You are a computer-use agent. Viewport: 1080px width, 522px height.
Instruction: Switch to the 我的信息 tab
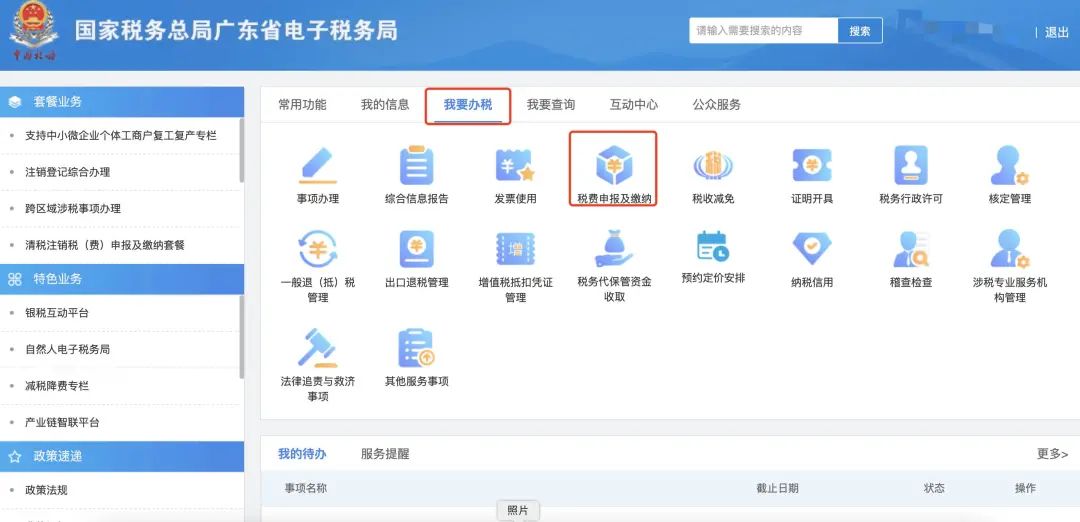pyautogui.click(x=385, y=105)
